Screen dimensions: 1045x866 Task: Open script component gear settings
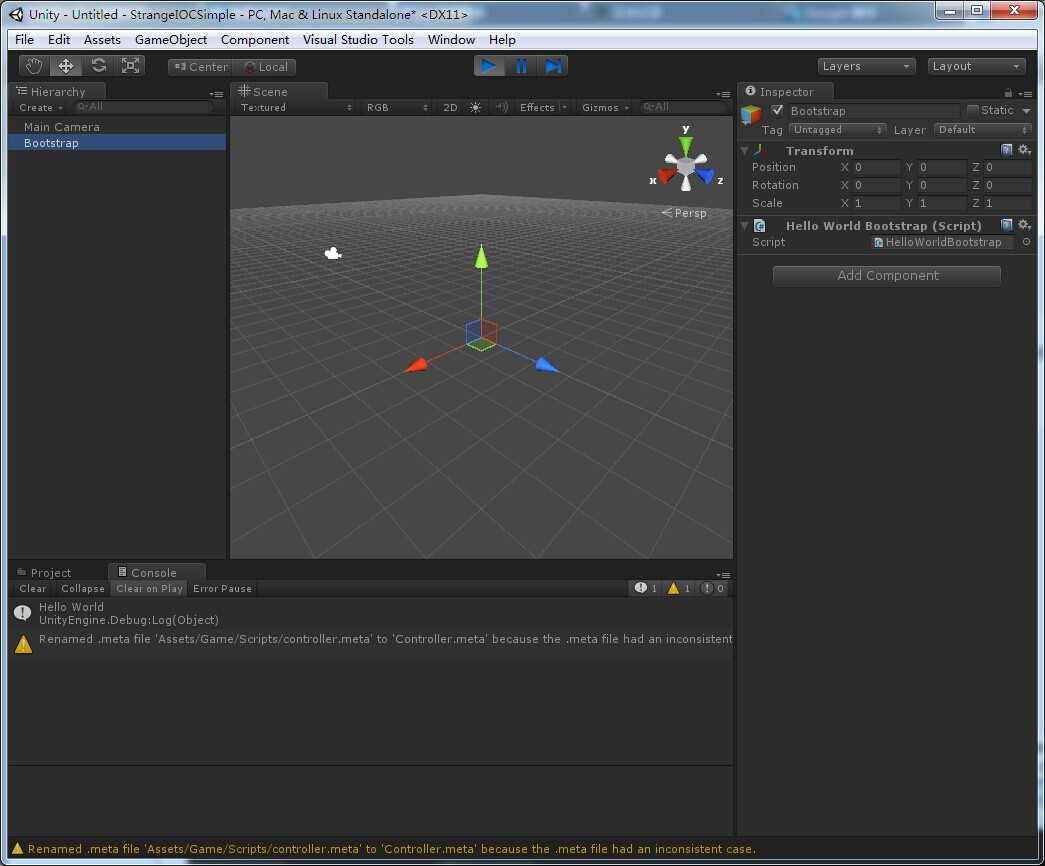[x=1025, y=225]
